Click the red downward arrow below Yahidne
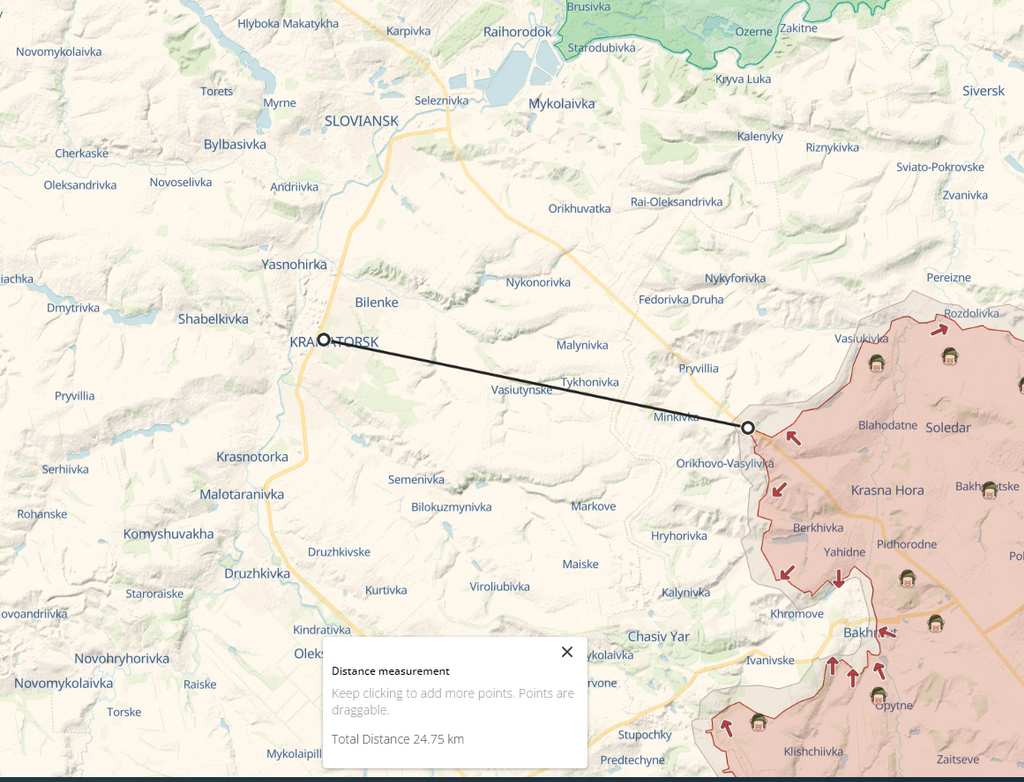Viewport: 1024px width, 782px height. point(839,578)
